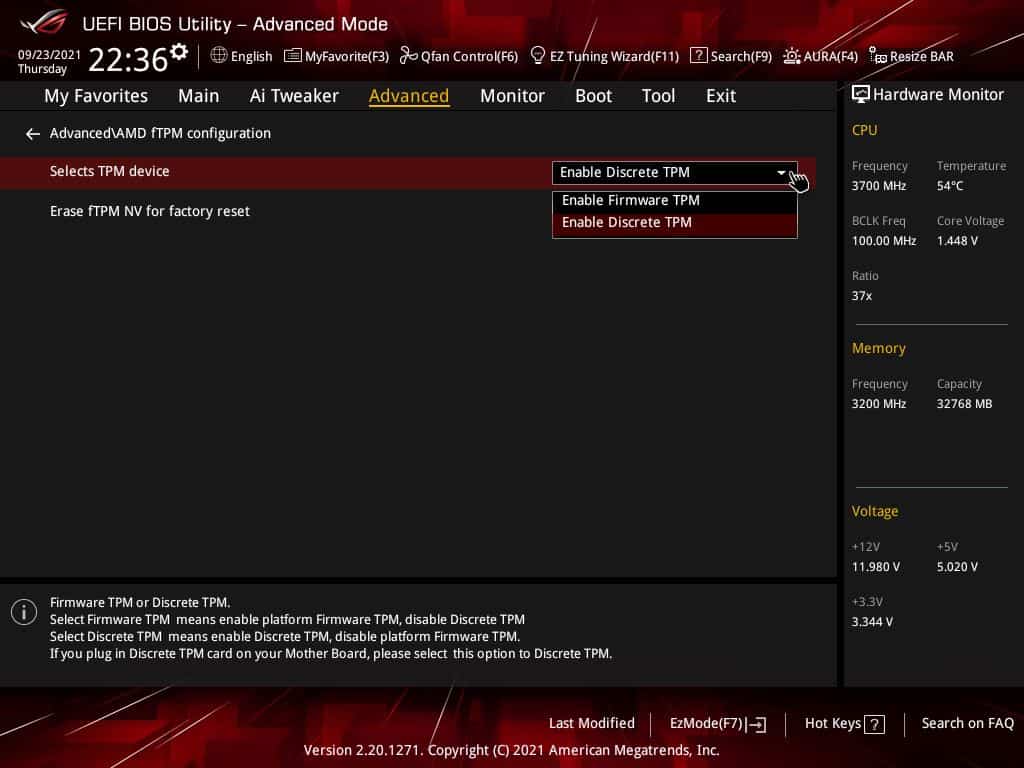Select the Selects TPM device row label

(110, 171)
